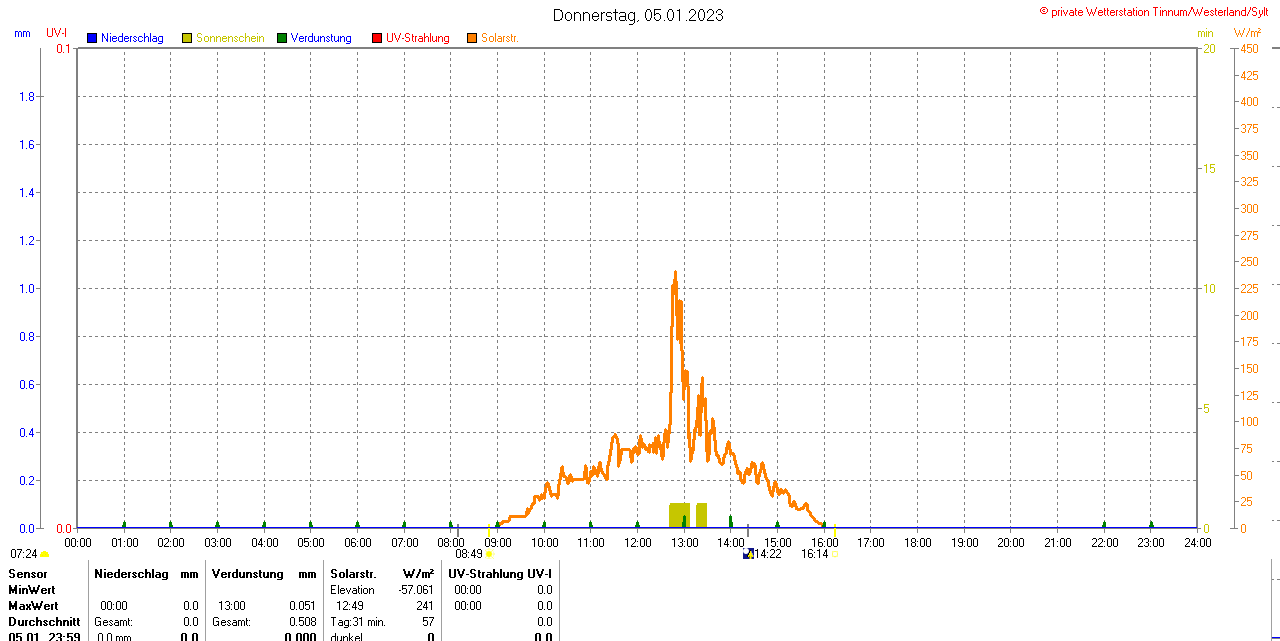This screenshot has width=1280, height=641.
Task: Click the first yellow sunshine bar before 13:00
Action: (679, 515)
